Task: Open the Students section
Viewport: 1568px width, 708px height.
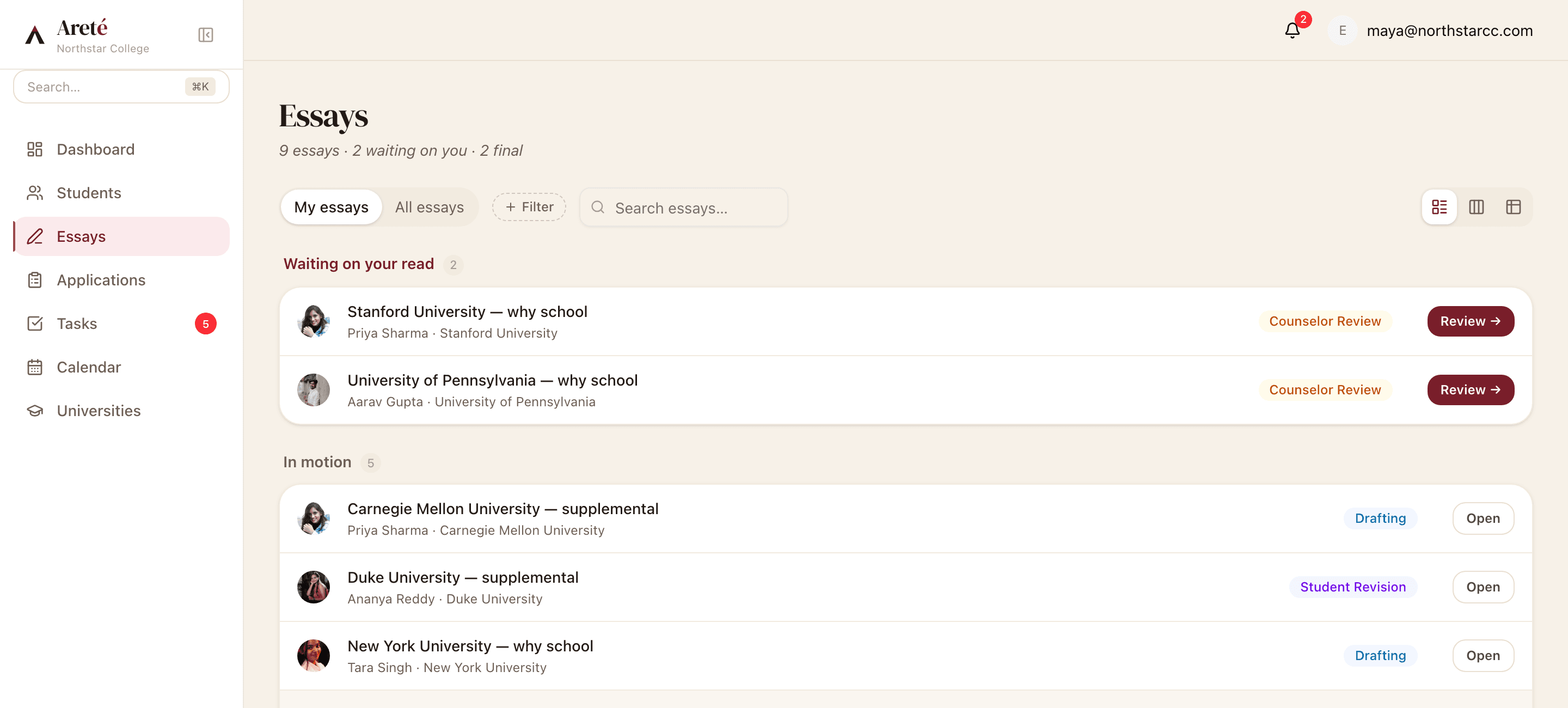Action: coord(121,193)
